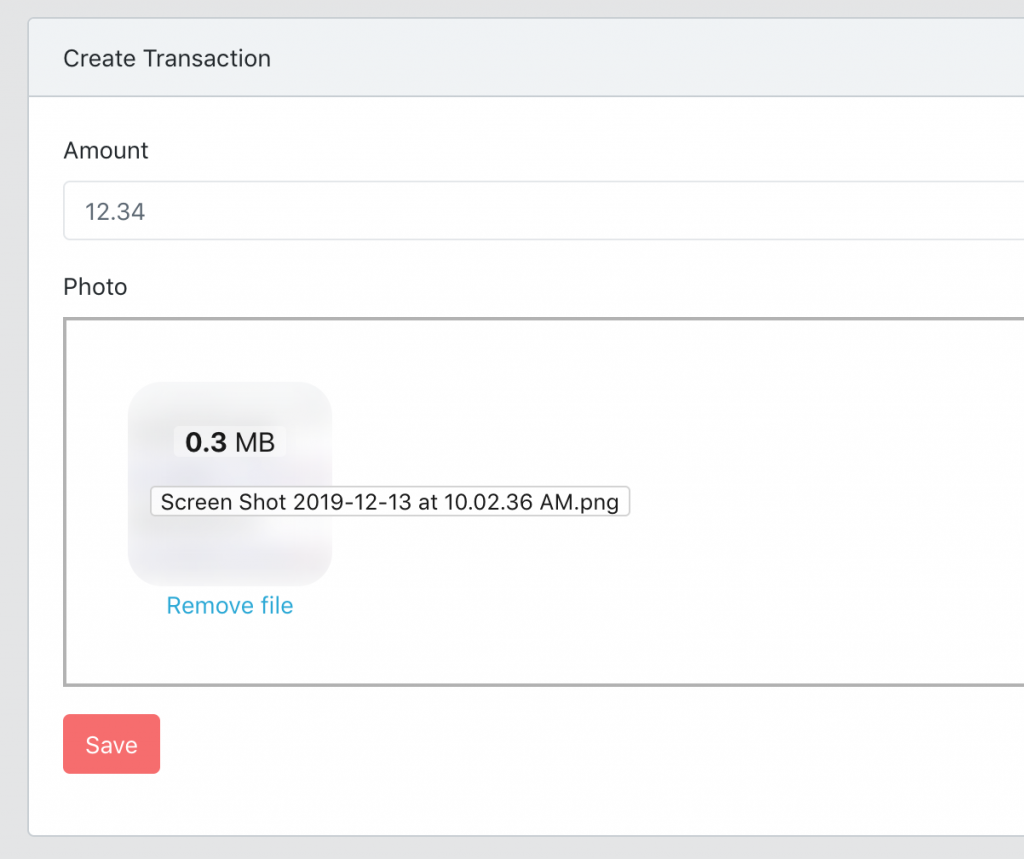Screen dimensions: 1024x859
Task: Click the MB unit text on thumbnail
Action: click(254, 442)
